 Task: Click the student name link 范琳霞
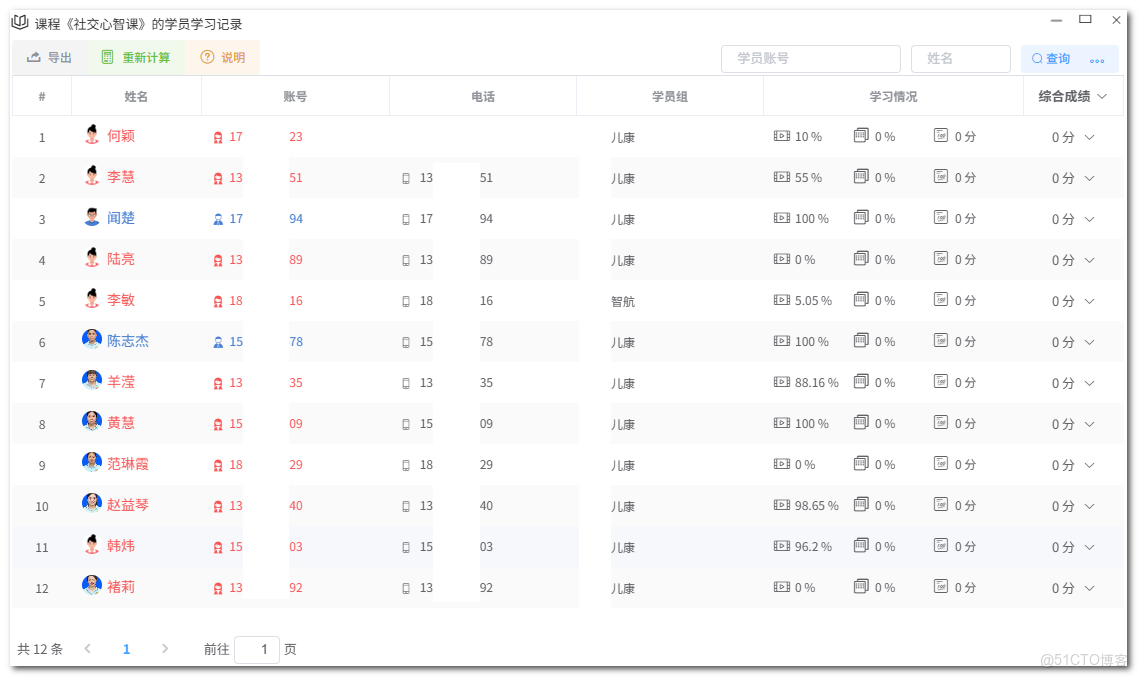point(128,465)
